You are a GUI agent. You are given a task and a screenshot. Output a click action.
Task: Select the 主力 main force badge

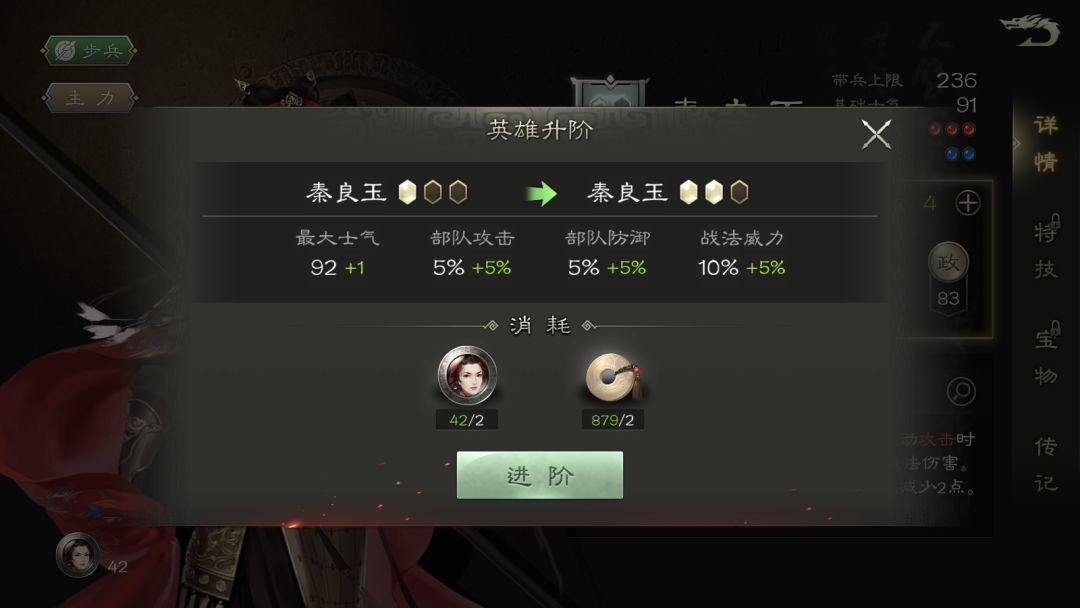tap(89, 98)
